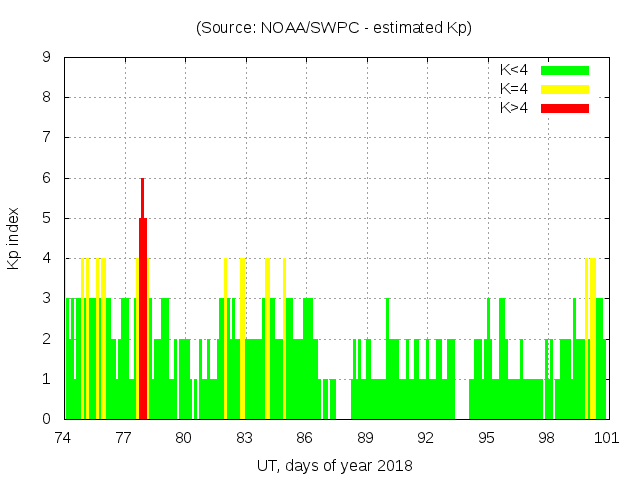This screenshot has height=480, width=640.
Task: Select the K=4 legend label text
Action: (x=514, y=89)
